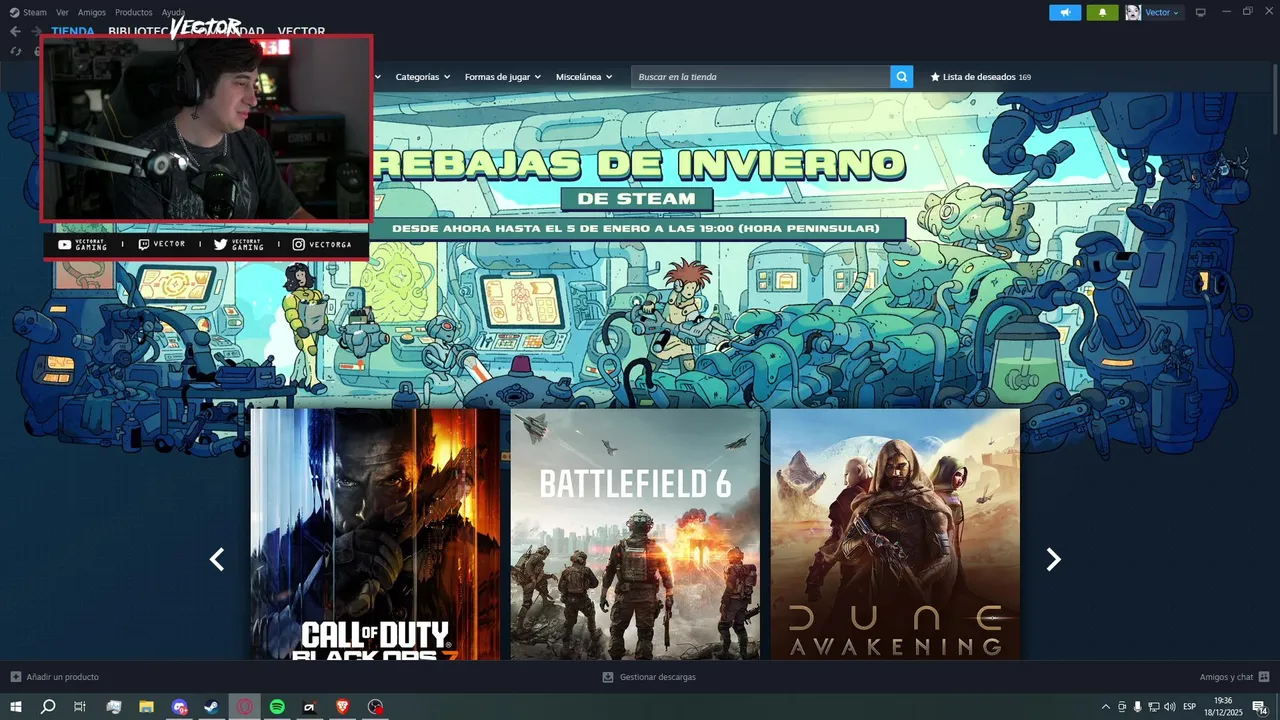Expand the Miscelánea dropdown
This screenshot has width=1280, height=720.
pos(584,77)
